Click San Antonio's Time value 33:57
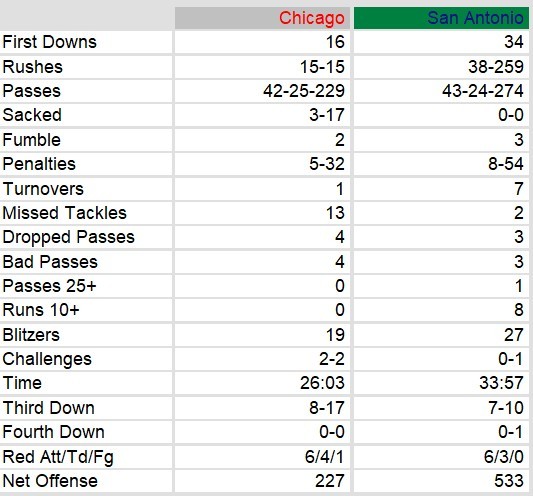533x496 pixels. (x=501, y=383)
